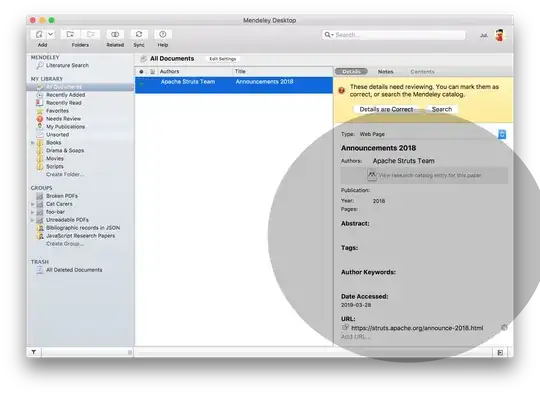Image resolution: width=540 pixels, height=395 pixels.
Task: Select Recently Added in My Library
Action: (x=65, y=95)
